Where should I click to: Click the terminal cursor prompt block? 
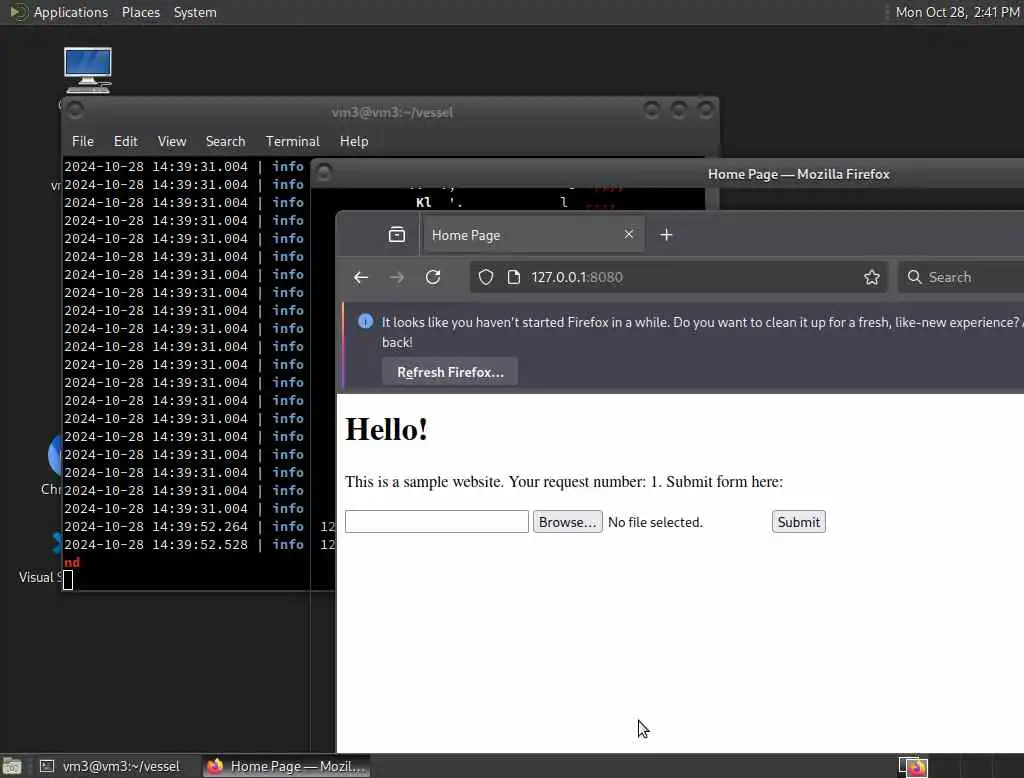point(68,579)
